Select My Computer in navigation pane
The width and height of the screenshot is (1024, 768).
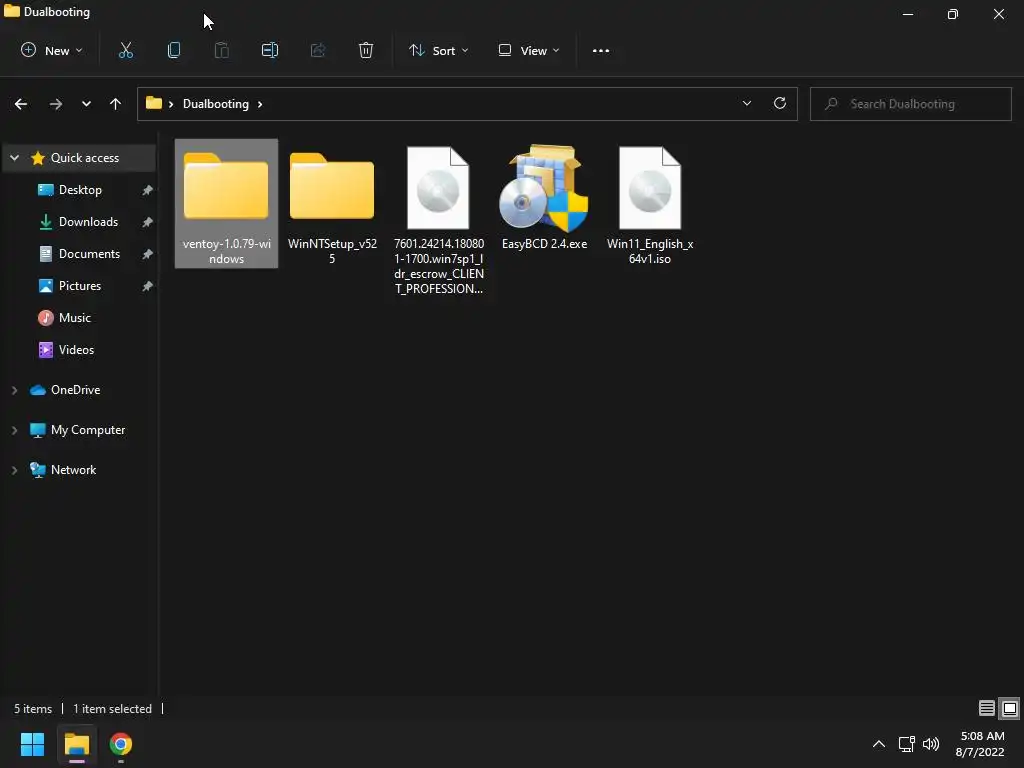coord(88,430)
